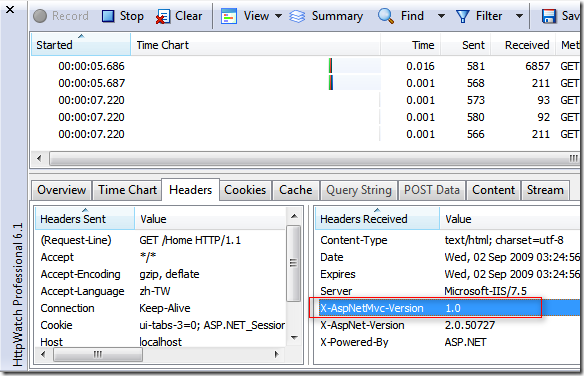Sort requests by Sent column
Viewport: 584px width, 376px height.
pyautogui.click(x=466, y=45)
